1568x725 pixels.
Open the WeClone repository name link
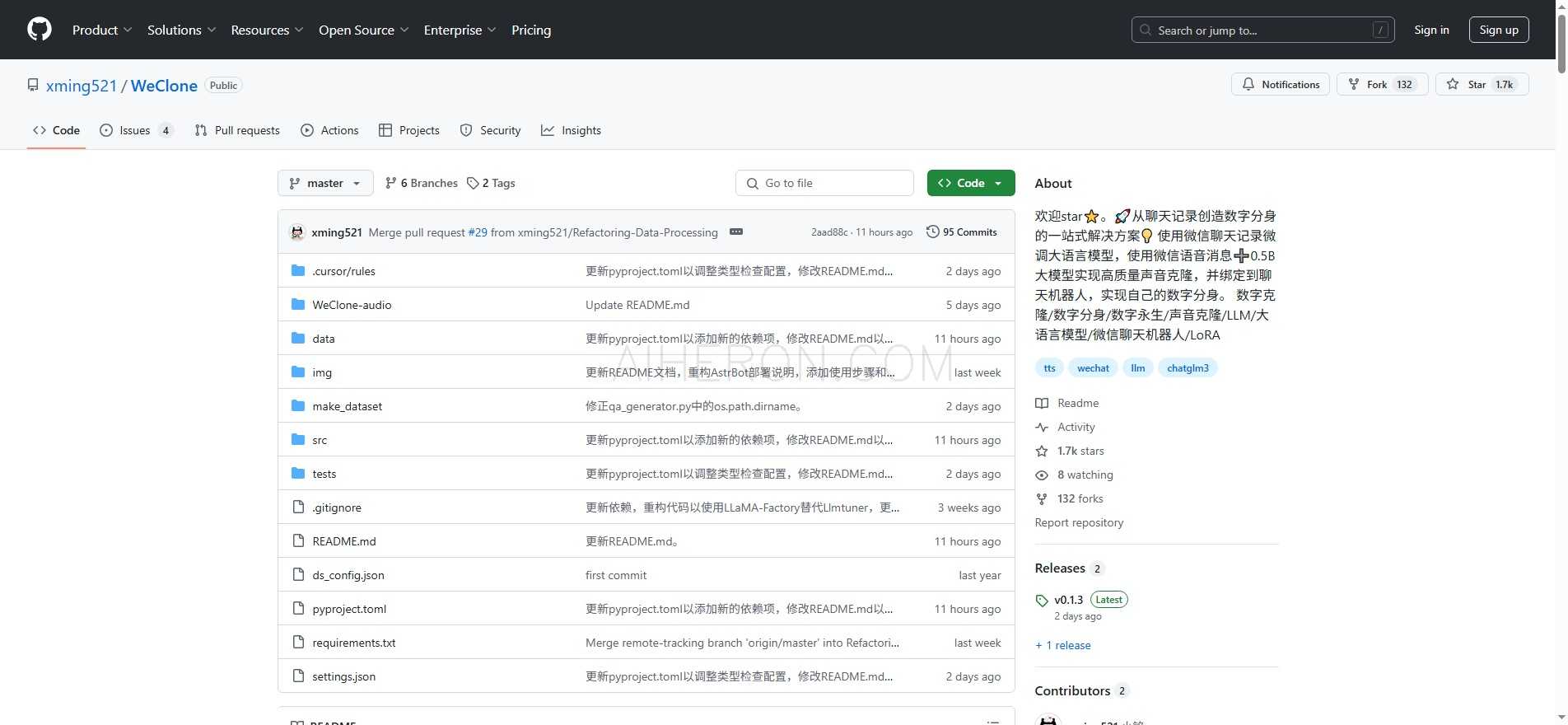coord(164,86)
